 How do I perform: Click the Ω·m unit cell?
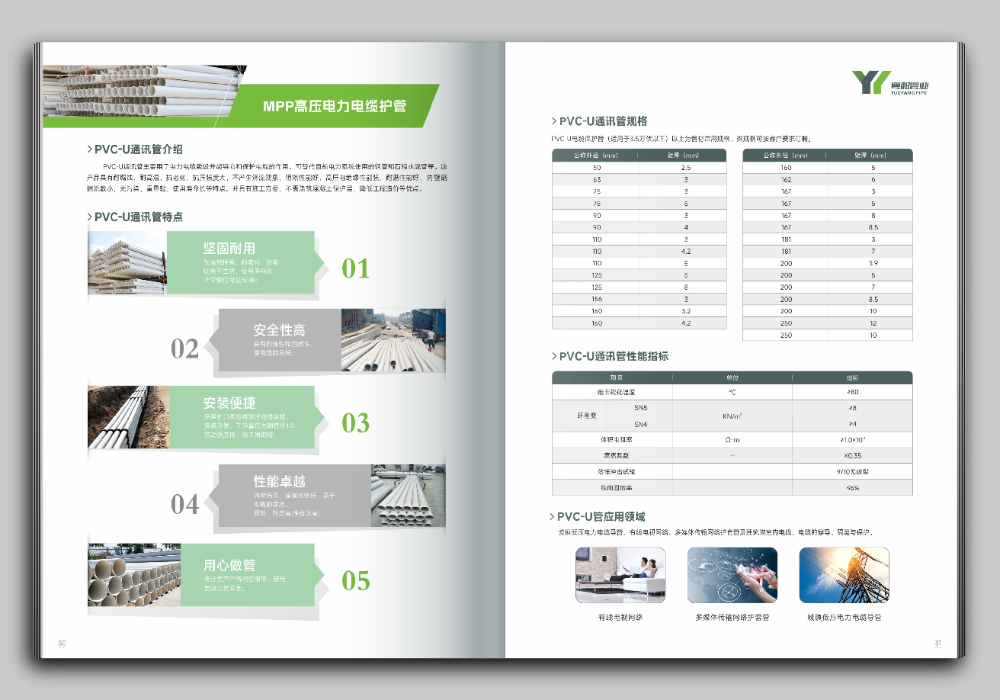point(732,440)
